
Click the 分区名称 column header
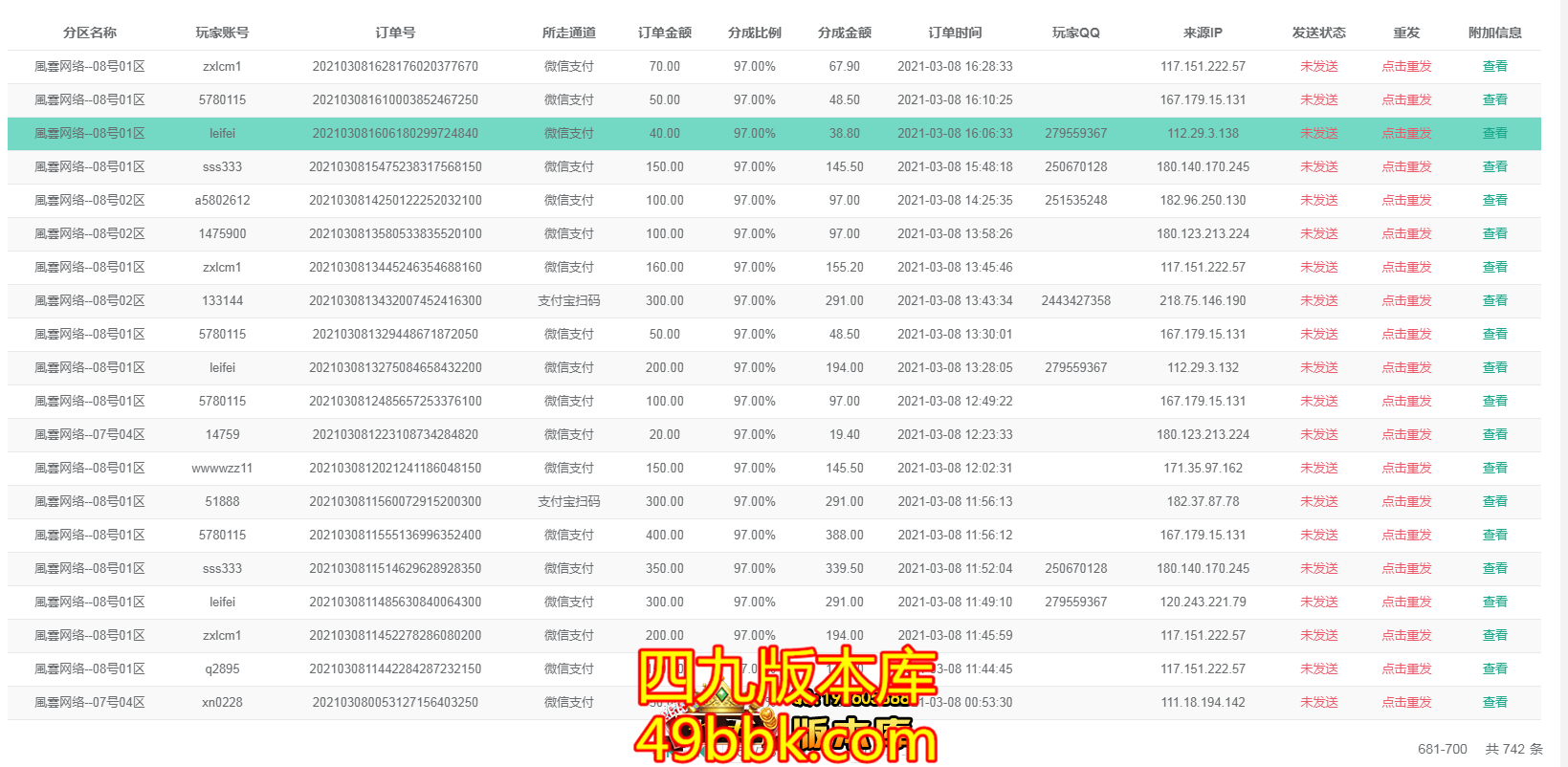click(90, 33)
